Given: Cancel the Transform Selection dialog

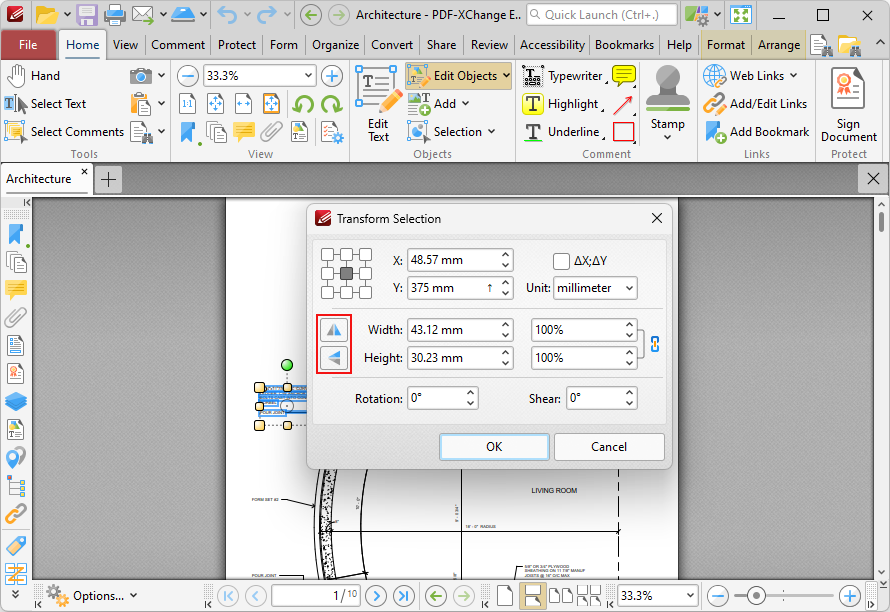Looking at the screenshot, I should 608,447.
